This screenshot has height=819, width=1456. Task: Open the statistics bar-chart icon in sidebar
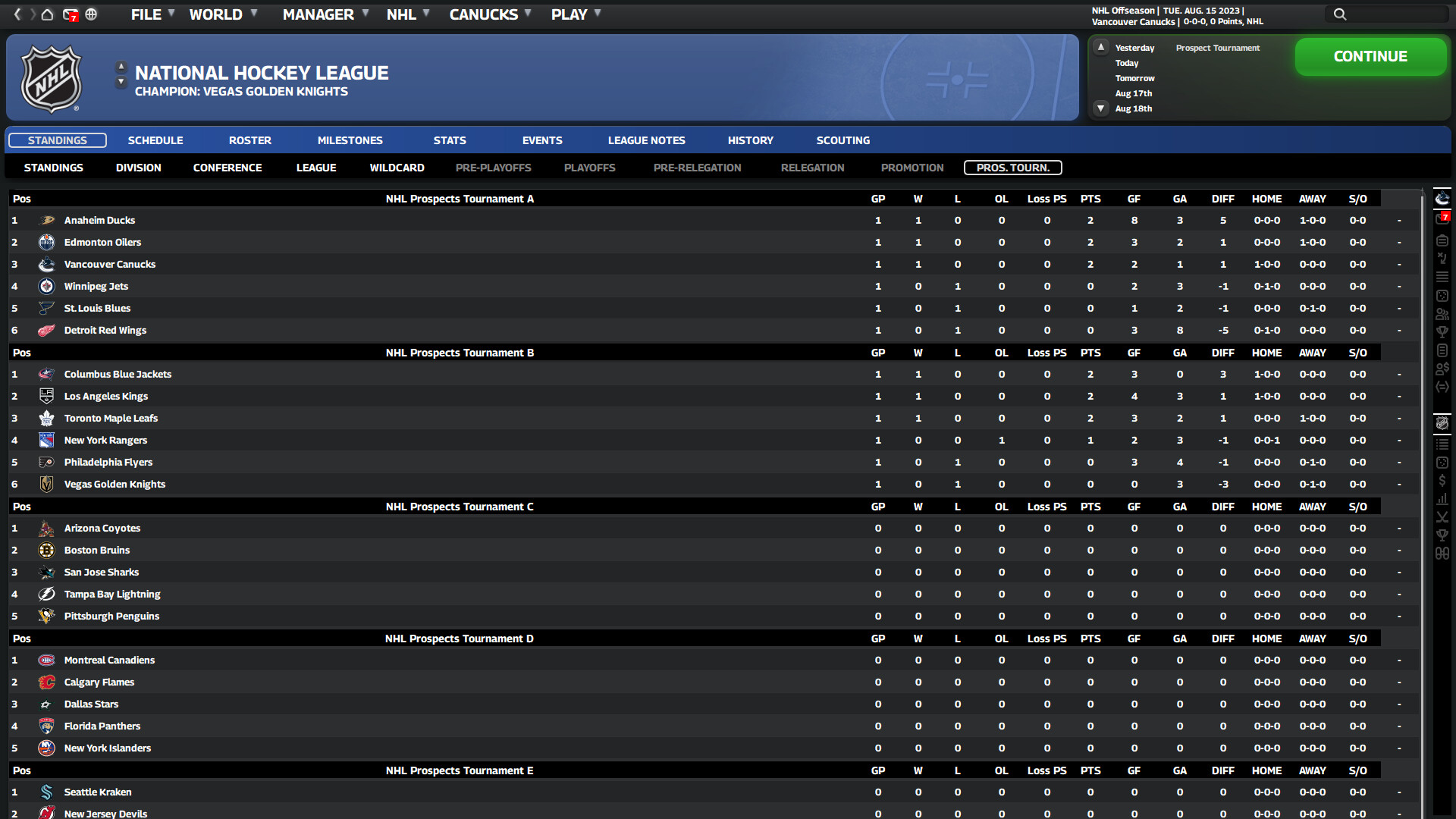(1443, 499)
